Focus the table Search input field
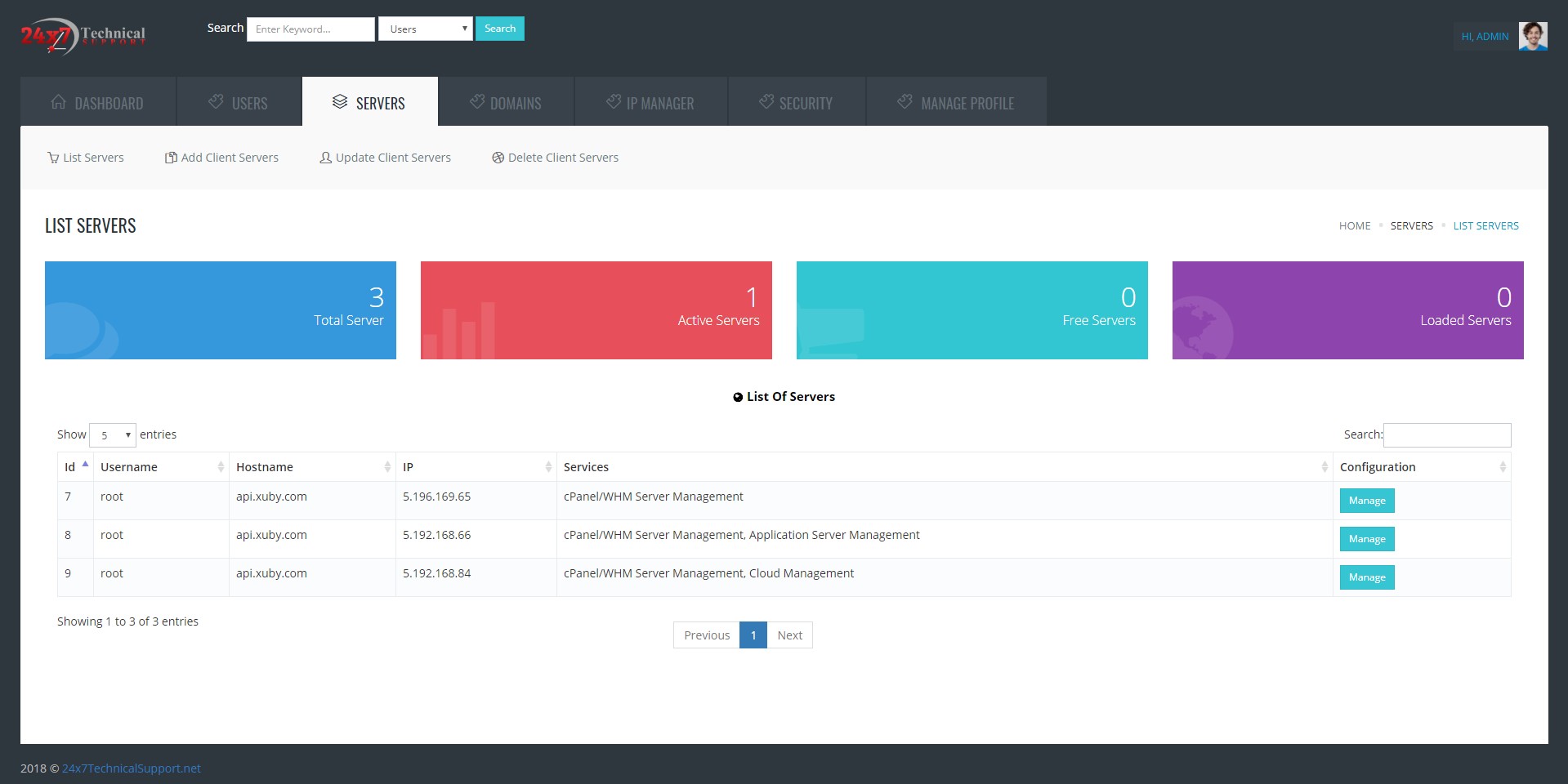Screen dimensions: 1568x784 1446,434
